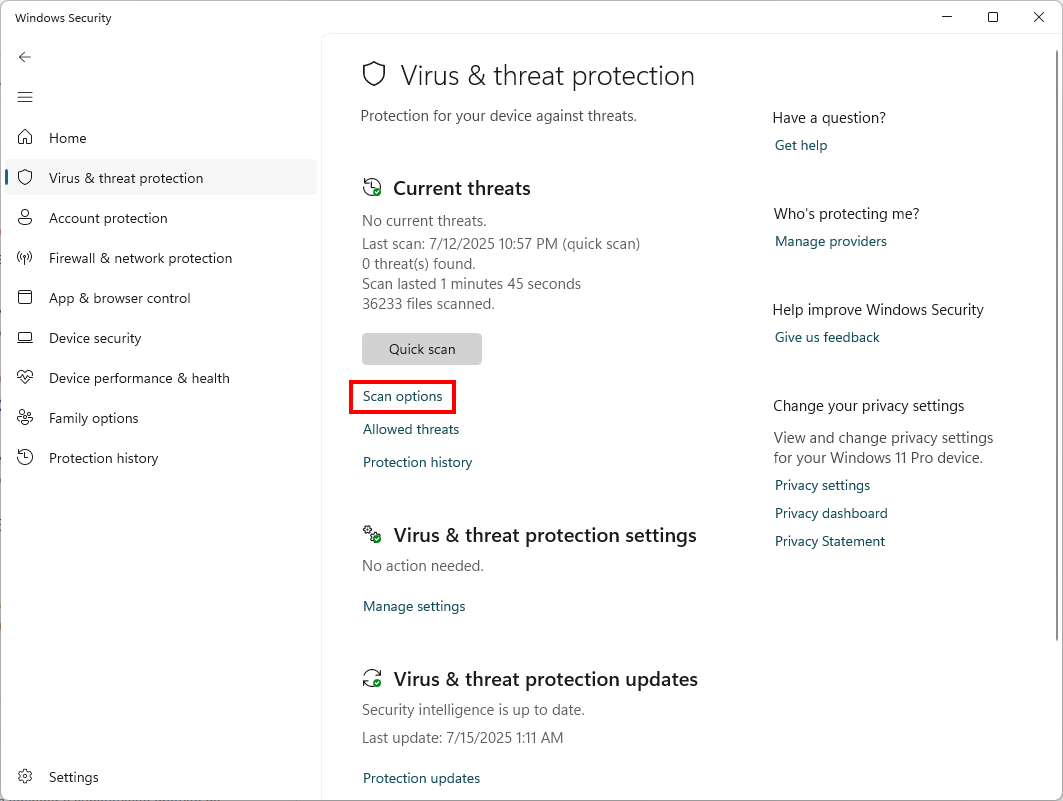Open Protection updates link

pos(421,778)
